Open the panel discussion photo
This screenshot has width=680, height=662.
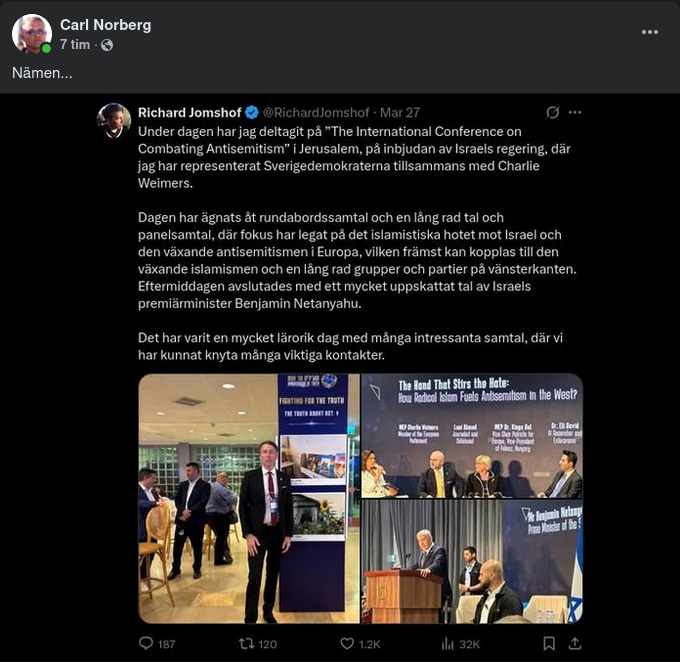[x=471, y=436]
